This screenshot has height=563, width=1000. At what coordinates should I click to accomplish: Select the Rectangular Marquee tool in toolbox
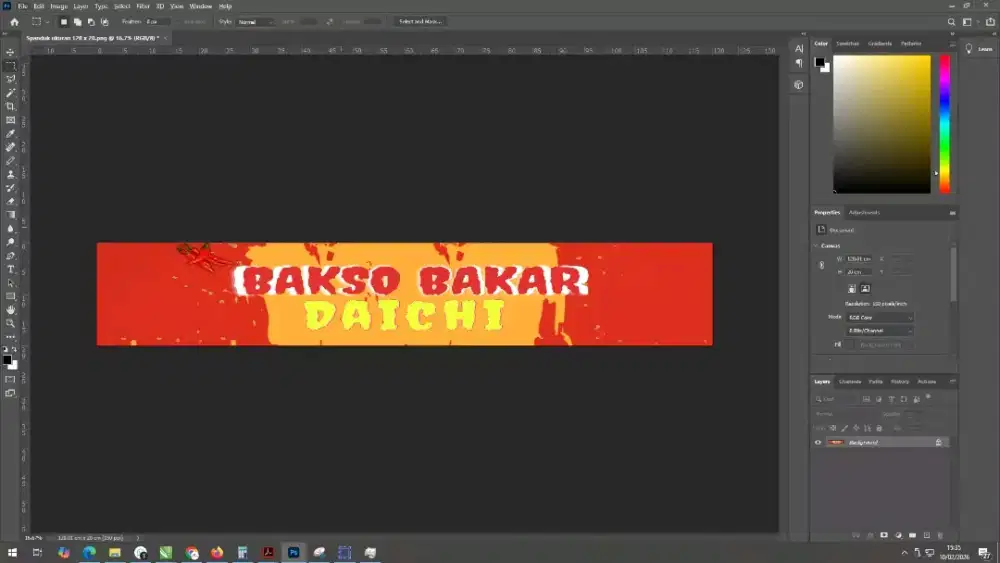tap(10, 66)
